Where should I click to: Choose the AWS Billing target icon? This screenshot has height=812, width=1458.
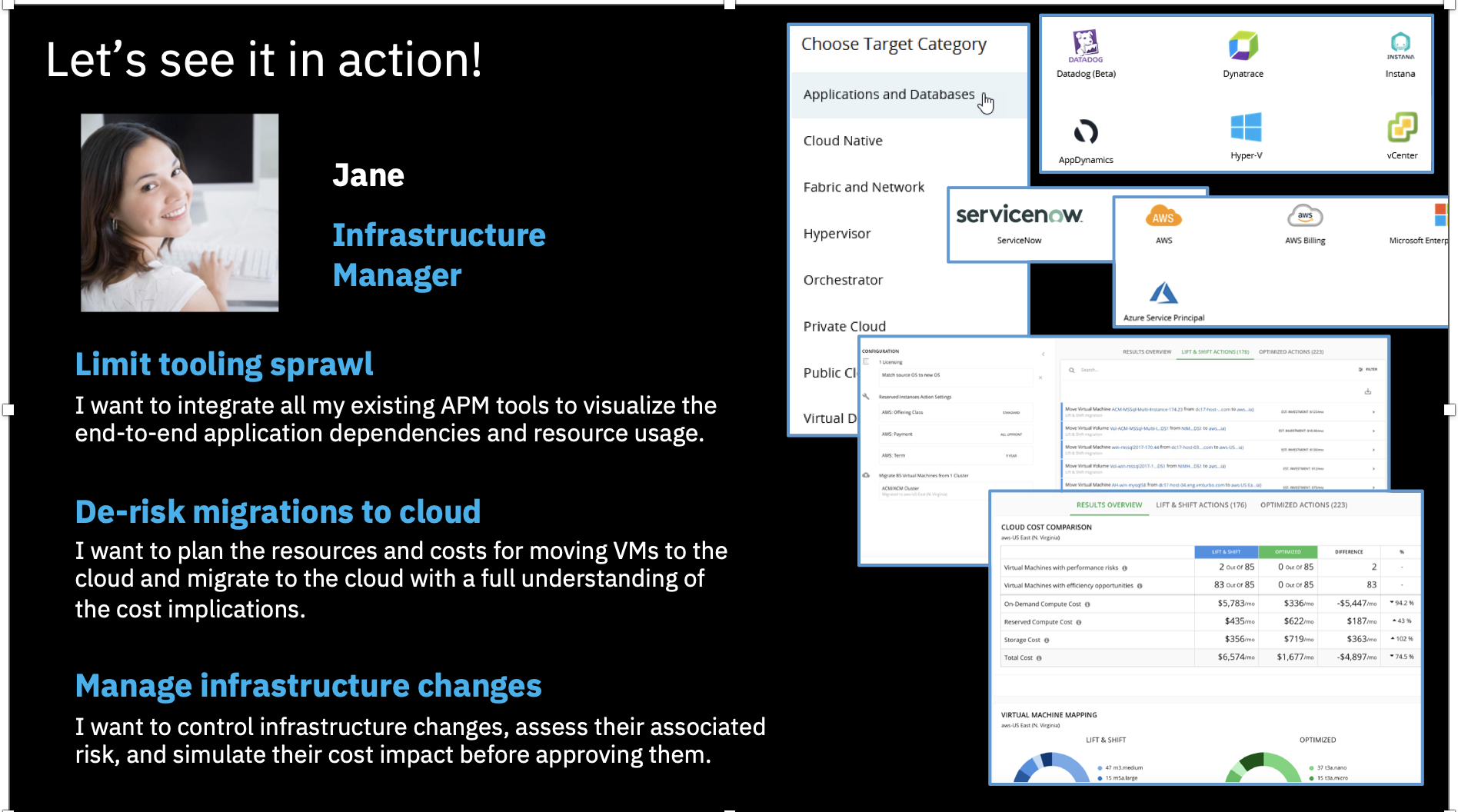click(1305, 216)
